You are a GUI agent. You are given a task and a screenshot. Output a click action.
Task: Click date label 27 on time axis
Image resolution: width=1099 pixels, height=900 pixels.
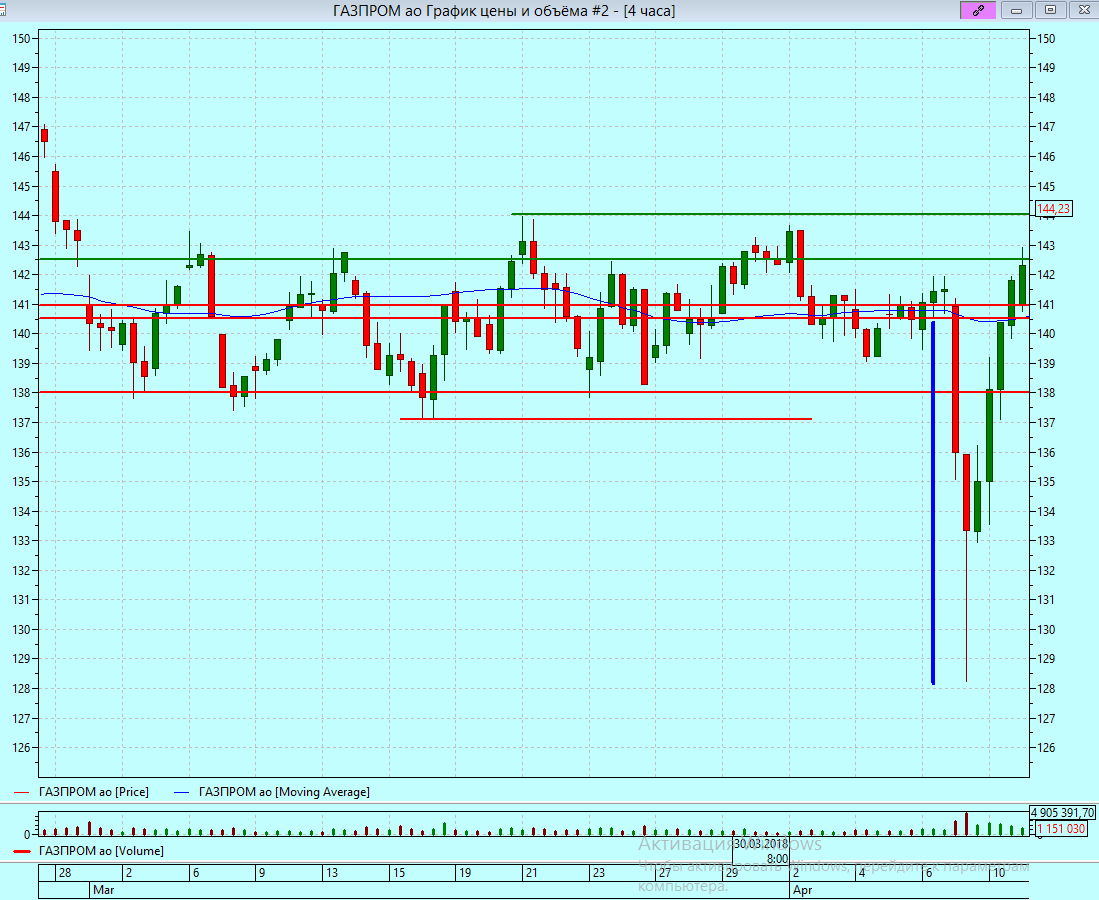pos(664,873)
